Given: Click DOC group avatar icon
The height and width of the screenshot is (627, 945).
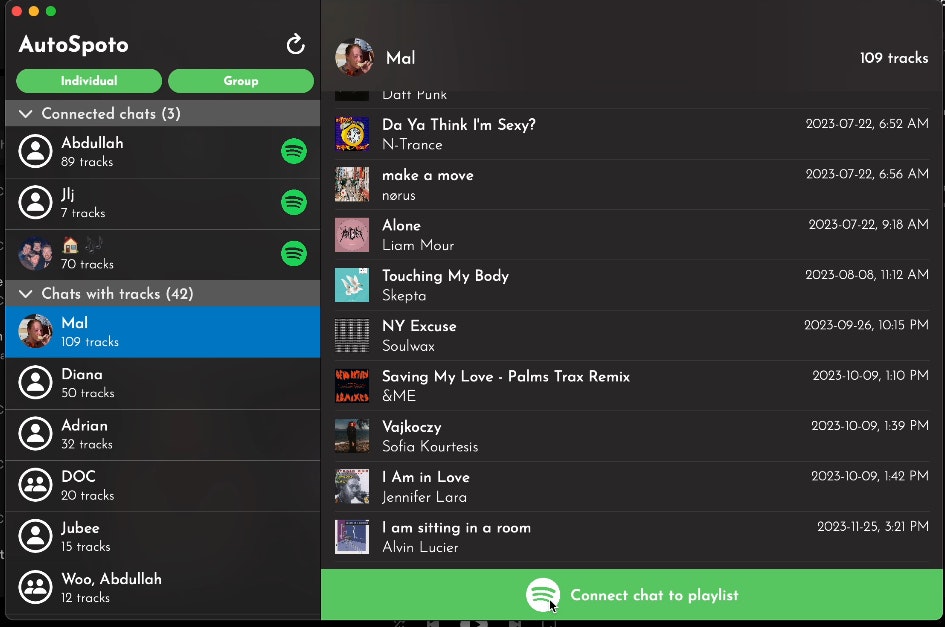Looking at the screenshot, I should pyautogui.click(x=36, y=485).
